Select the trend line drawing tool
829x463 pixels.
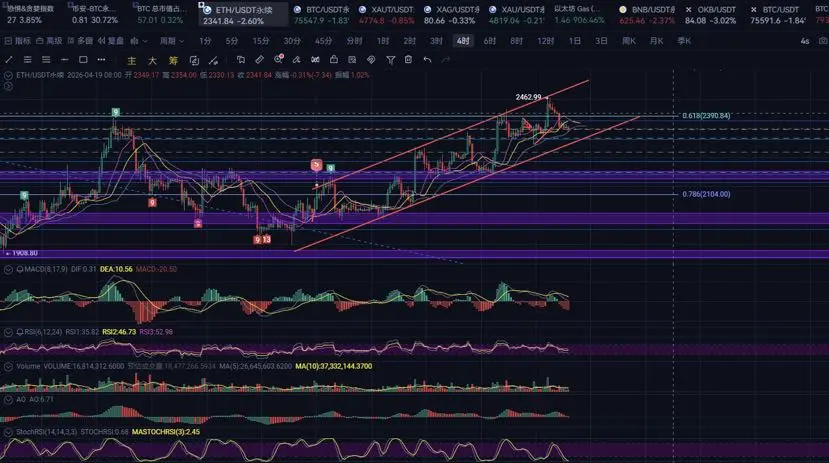coord(9,60)
